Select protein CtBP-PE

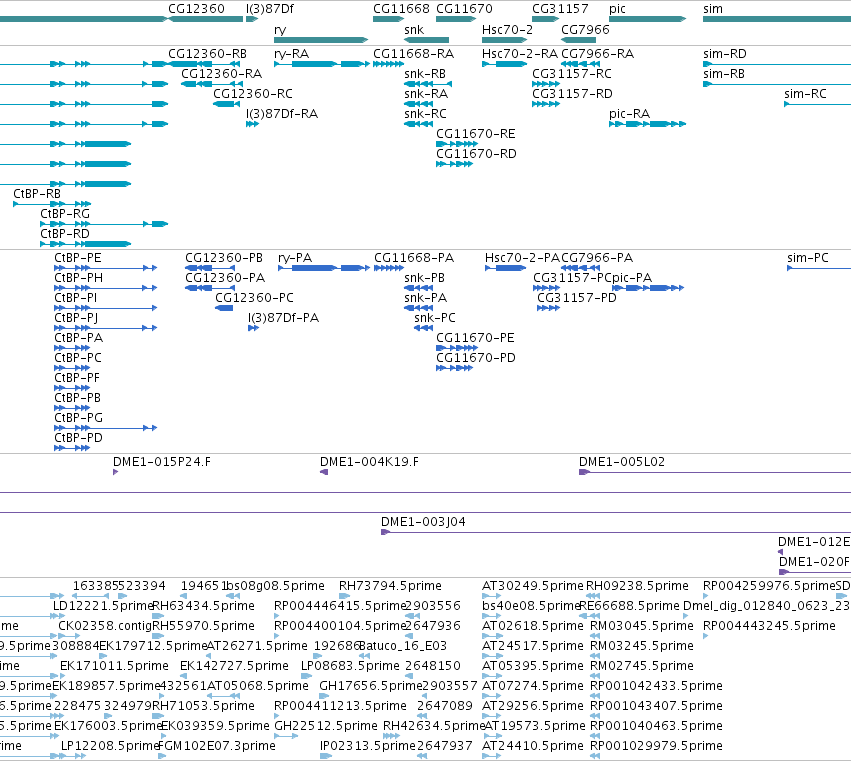point(78,258)
